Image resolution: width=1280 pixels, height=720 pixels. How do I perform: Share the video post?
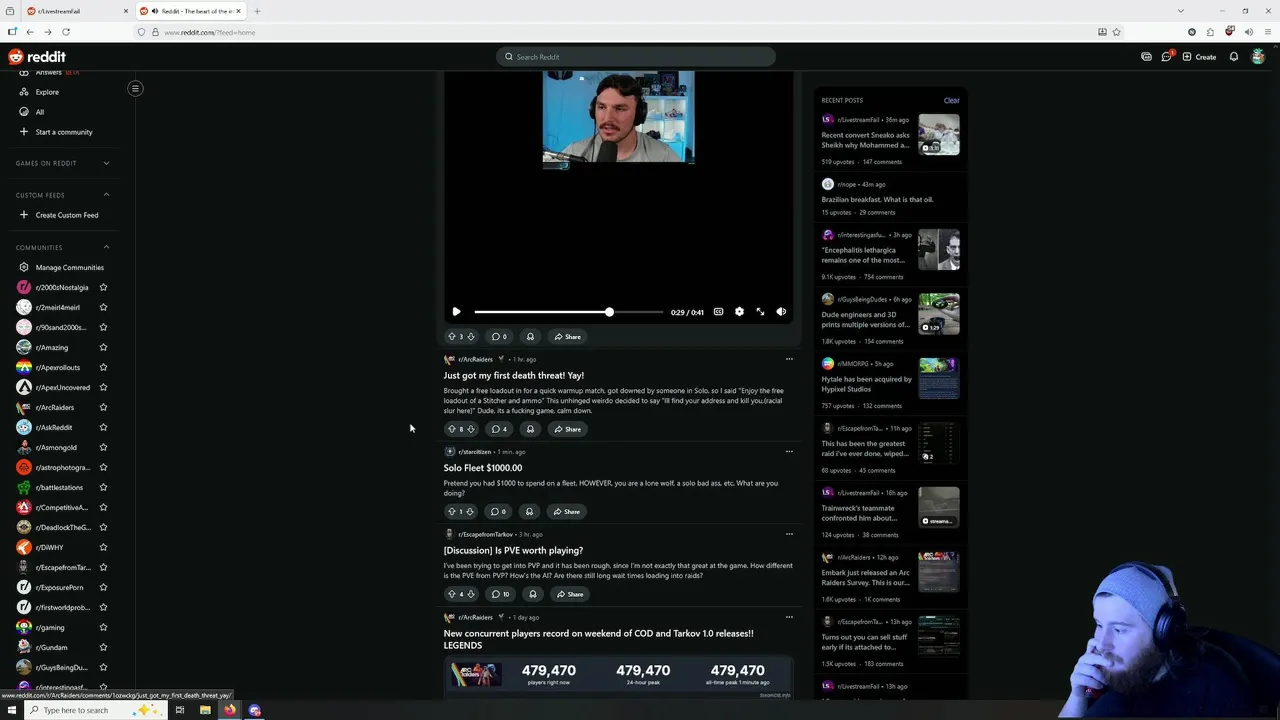point(567,337)
